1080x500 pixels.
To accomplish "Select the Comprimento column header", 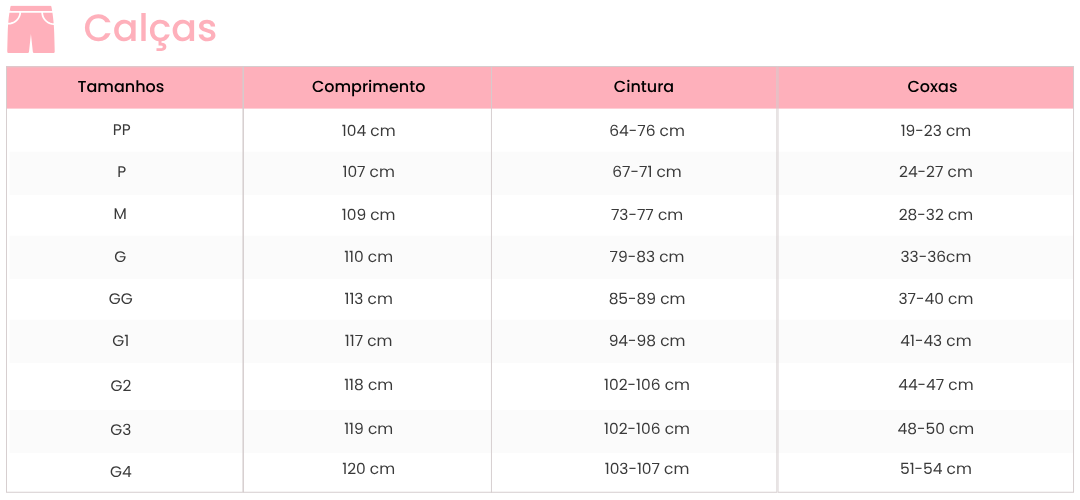I will pos(368,87).
